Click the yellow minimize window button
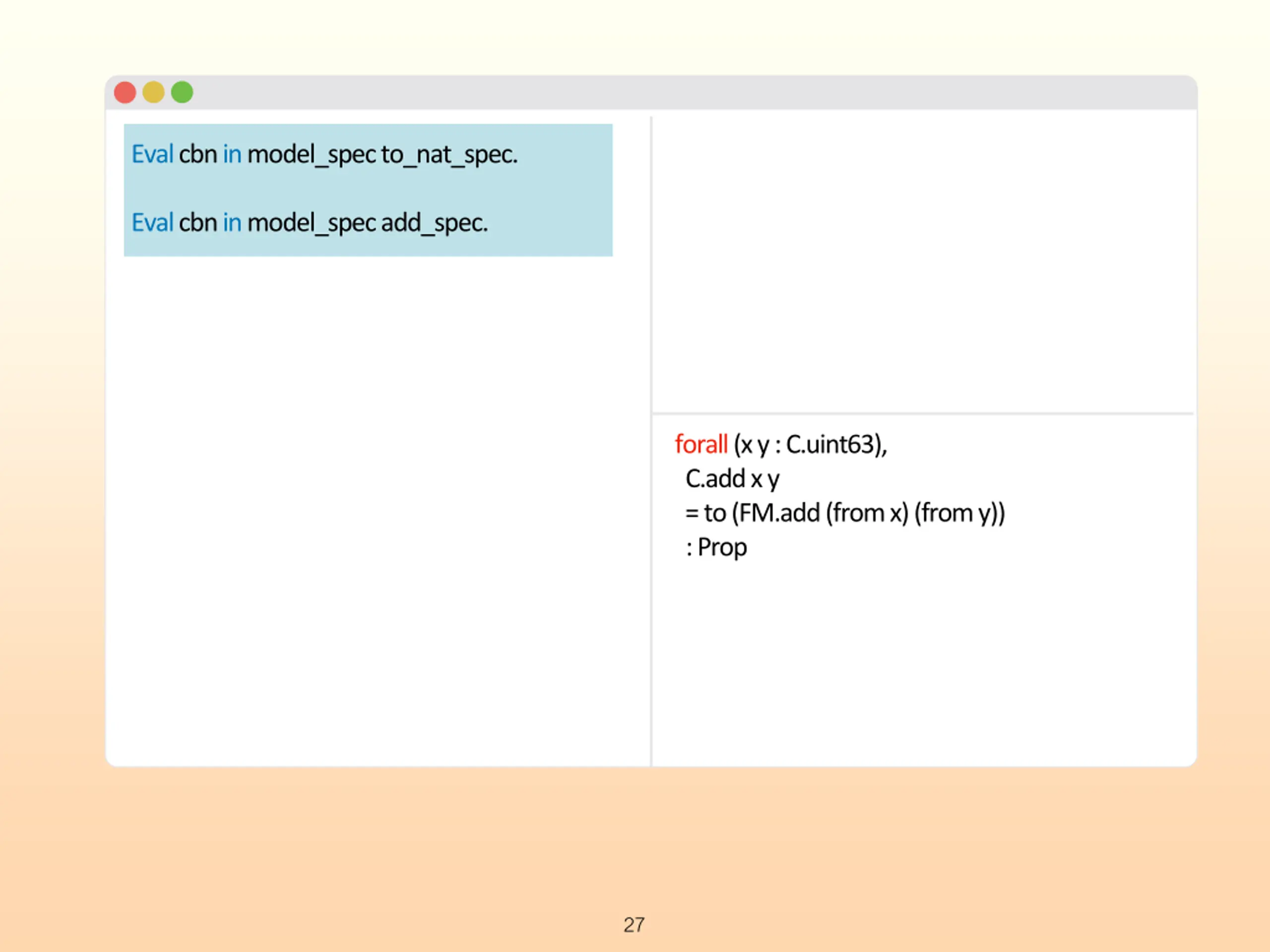The width and height of the screenshot is (1270, 952). 153,92
